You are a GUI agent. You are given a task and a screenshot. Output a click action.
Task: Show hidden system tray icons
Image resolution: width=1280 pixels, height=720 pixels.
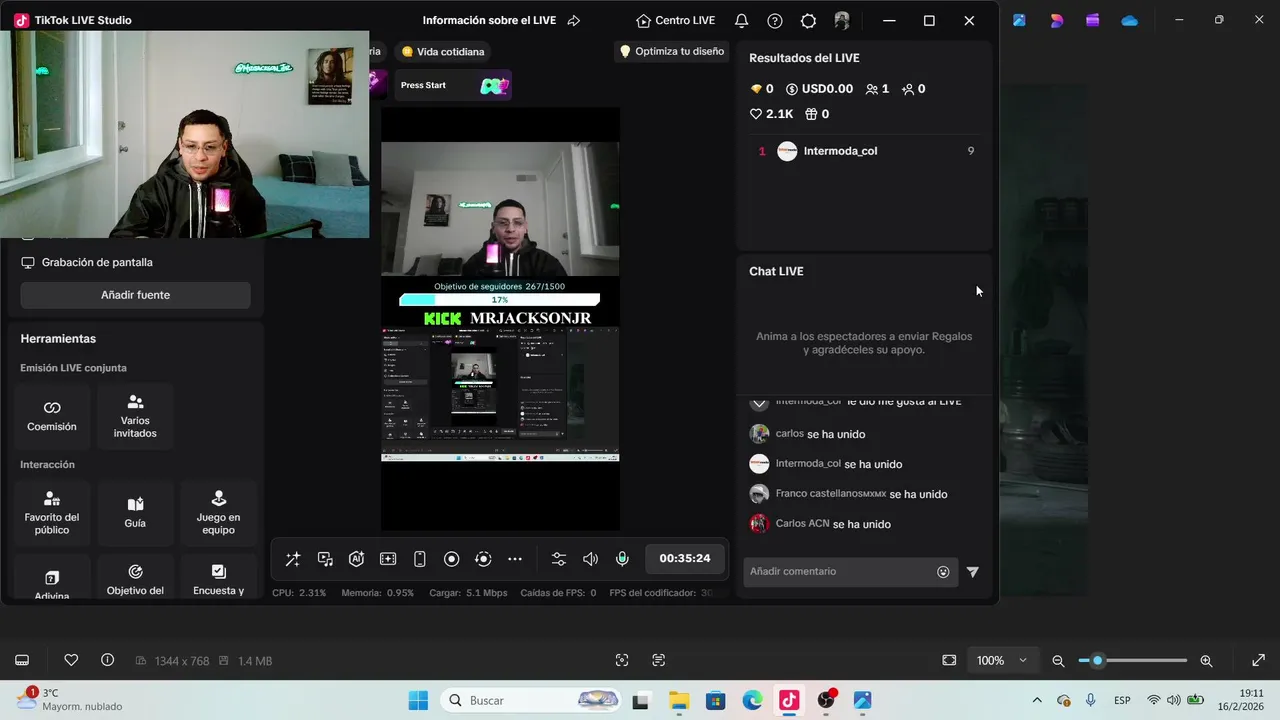1037,700
